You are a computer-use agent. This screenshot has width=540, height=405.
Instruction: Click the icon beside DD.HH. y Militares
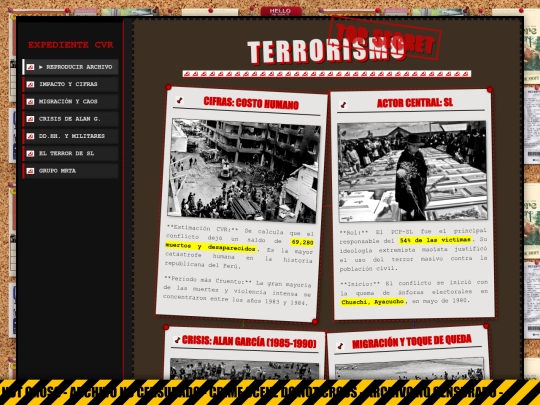(x=30, y=136)
